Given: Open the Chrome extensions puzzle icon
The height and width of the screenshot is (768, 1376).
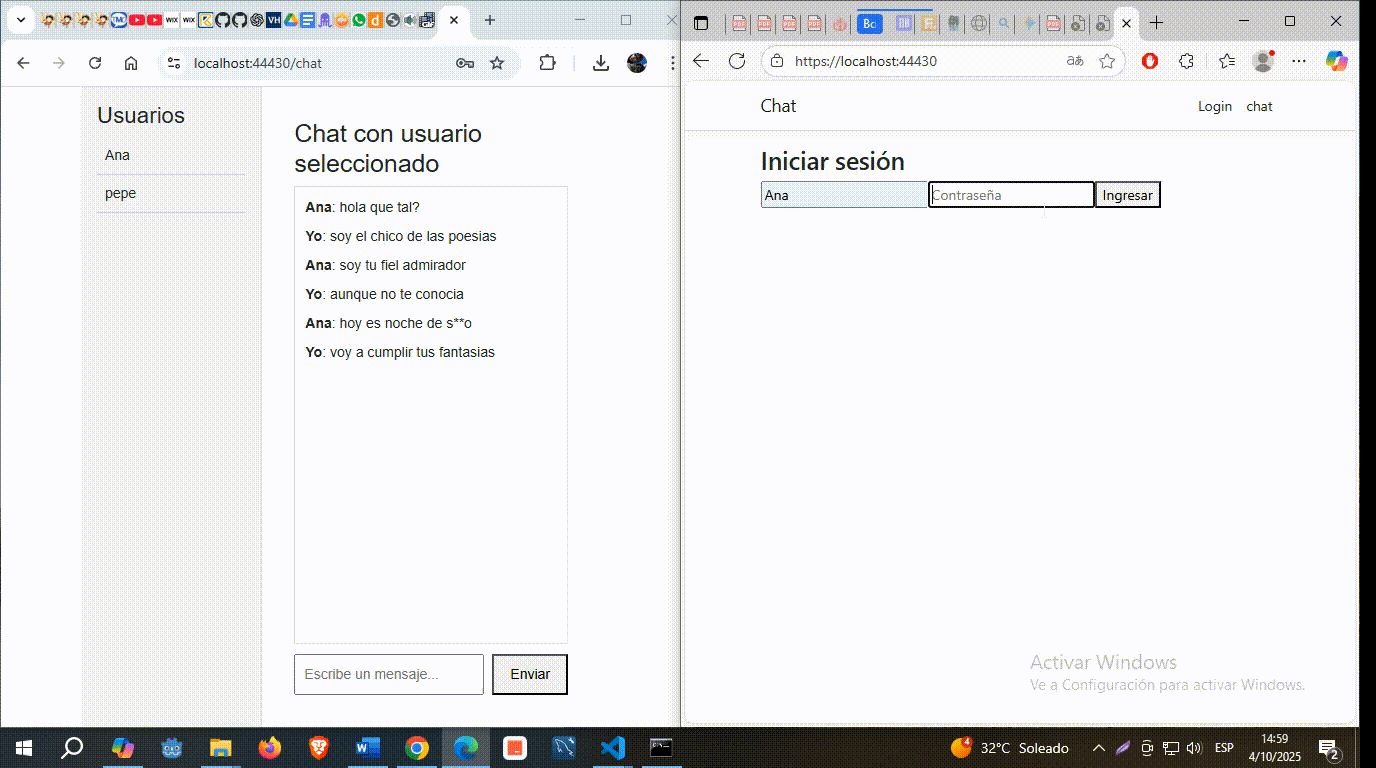Looking at the screenshot, I should [548, 62].
